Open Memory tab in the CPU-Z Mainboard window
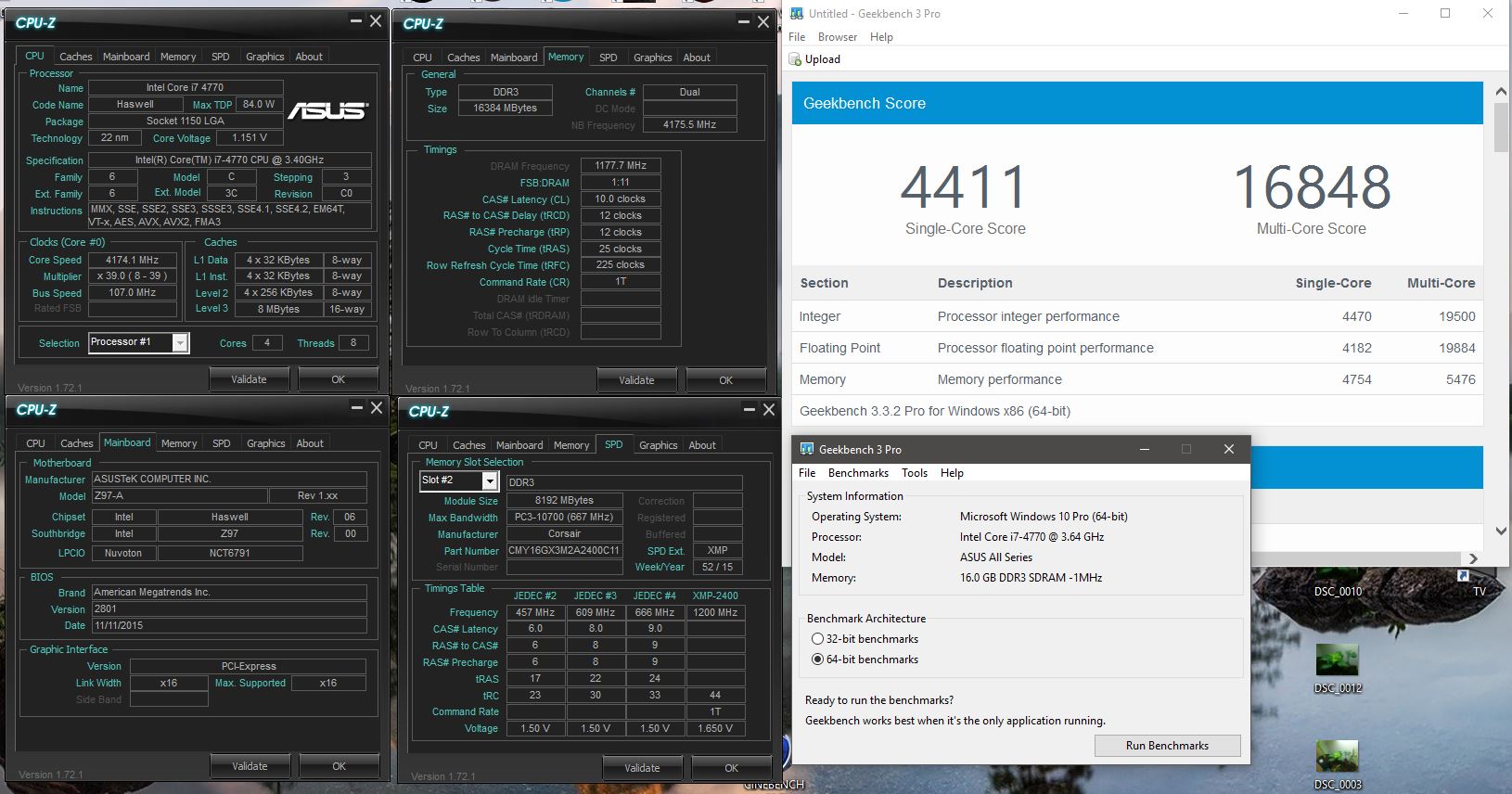Screen dimensions: 1512x794 pyautogui.click(x=179, y=443)
